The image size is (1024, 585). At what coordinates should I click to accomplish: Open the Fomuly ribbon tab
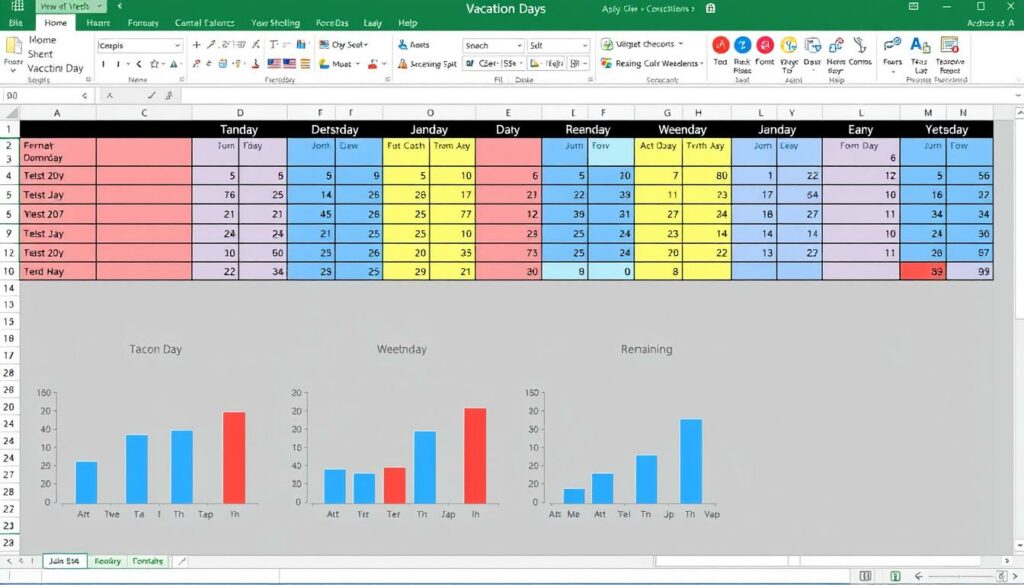click(143, 23)
